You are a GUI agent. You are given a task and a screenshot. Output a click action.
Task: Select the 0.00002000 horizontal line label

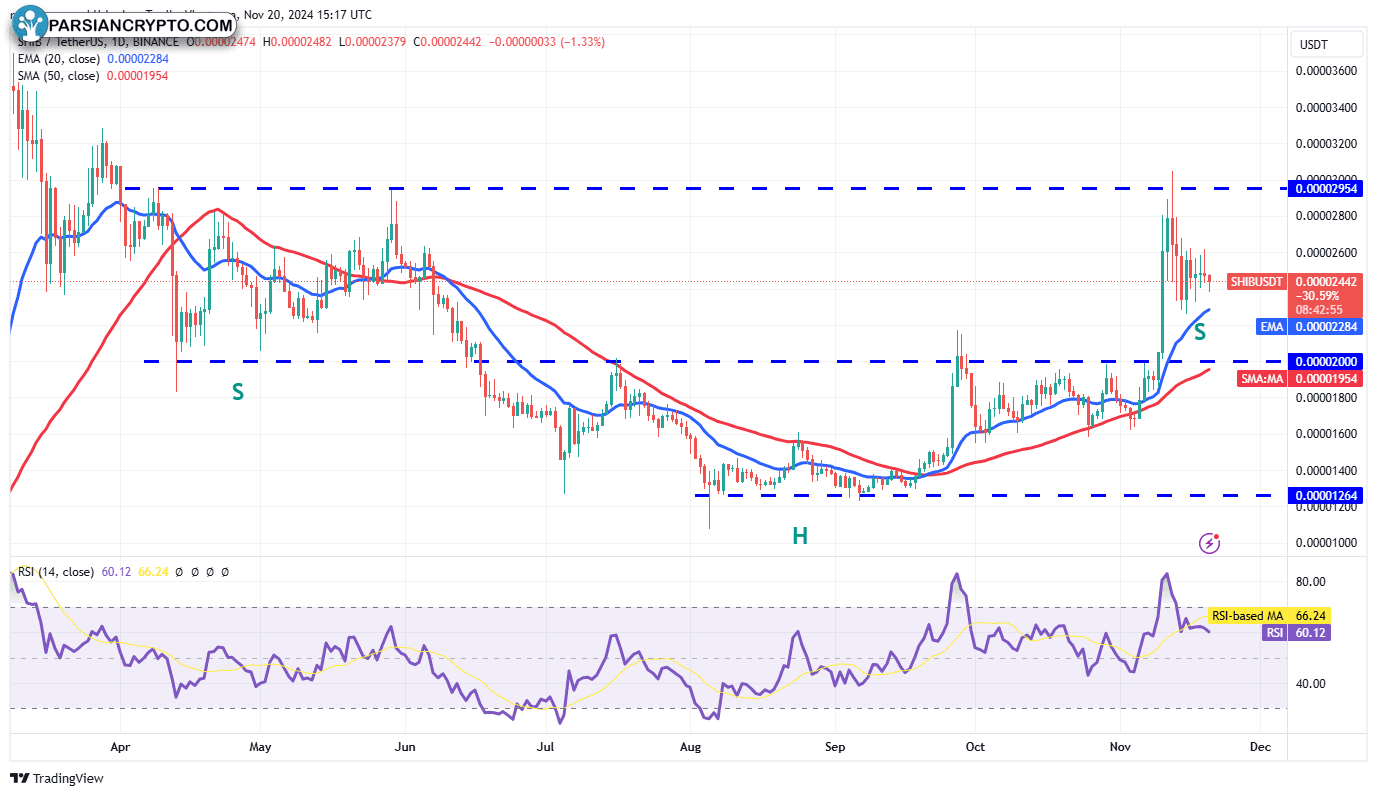tap(1325, 361)
